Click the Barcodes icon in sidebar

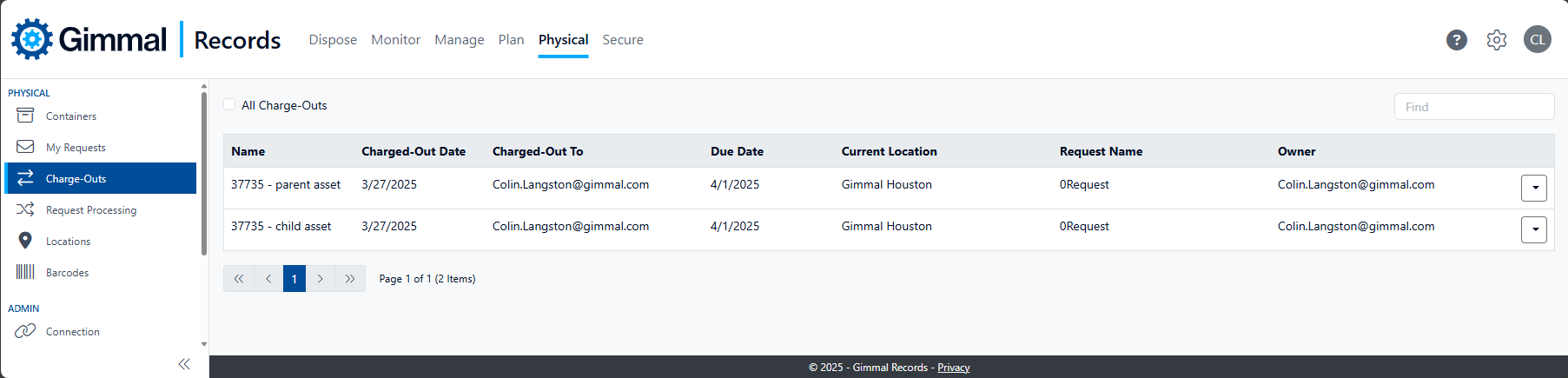click(25, 272)
